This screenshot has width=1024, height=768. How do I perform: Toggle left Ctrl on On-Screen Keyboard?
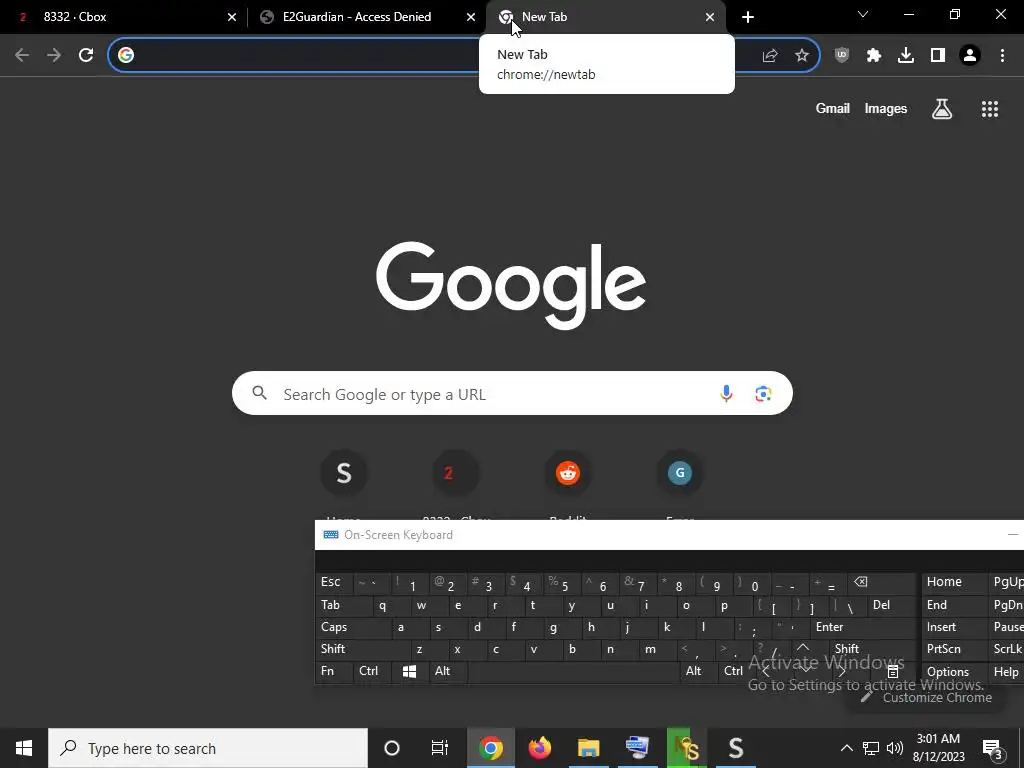click(372, 671)
